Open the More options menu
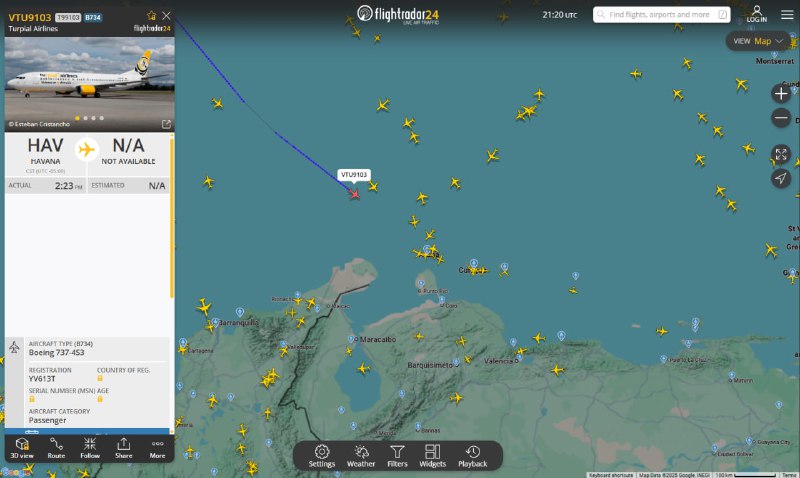 (x=157, y=448)
